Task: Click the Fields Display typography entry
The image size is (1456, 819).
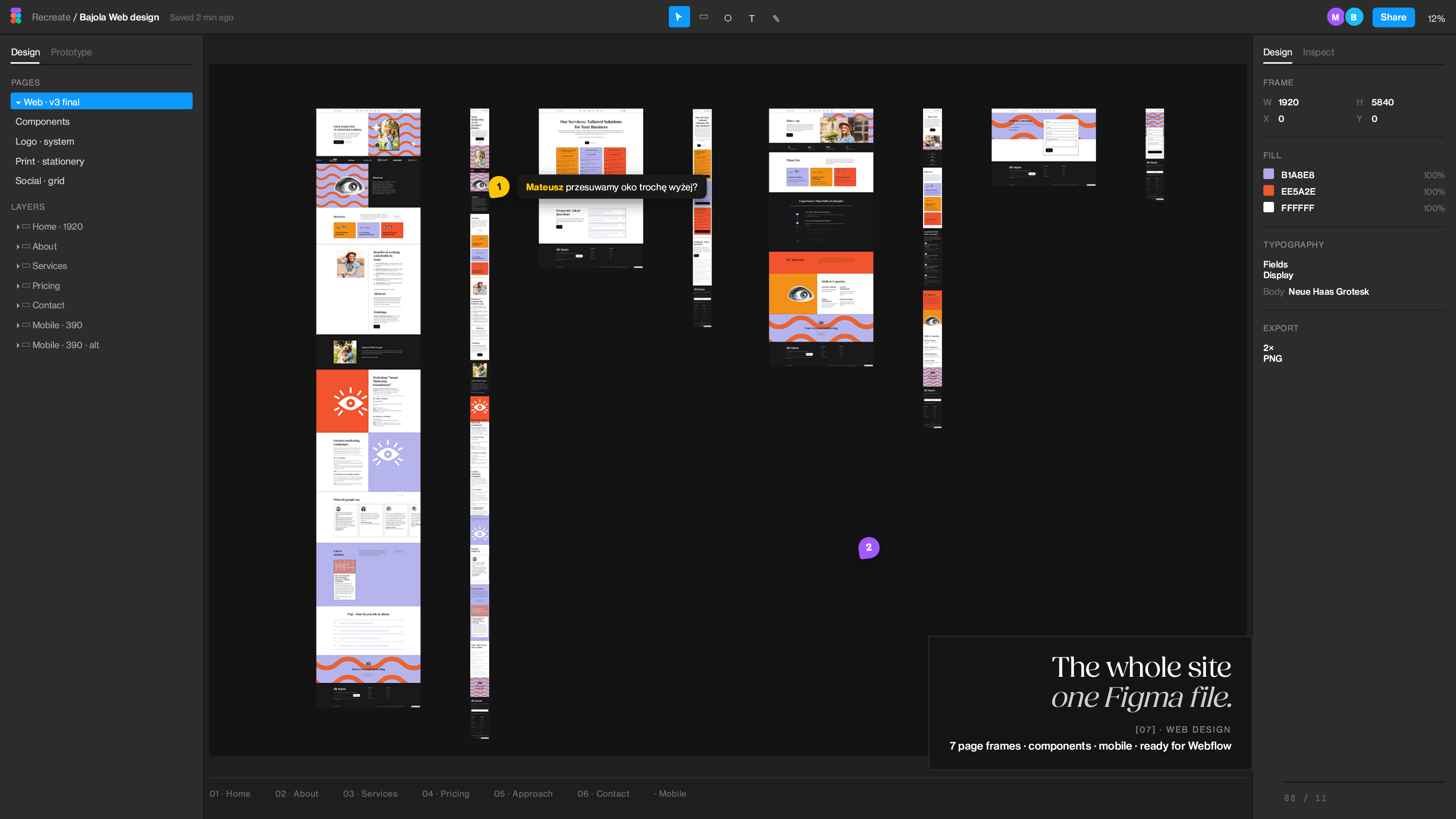Action: point(1278,269)
